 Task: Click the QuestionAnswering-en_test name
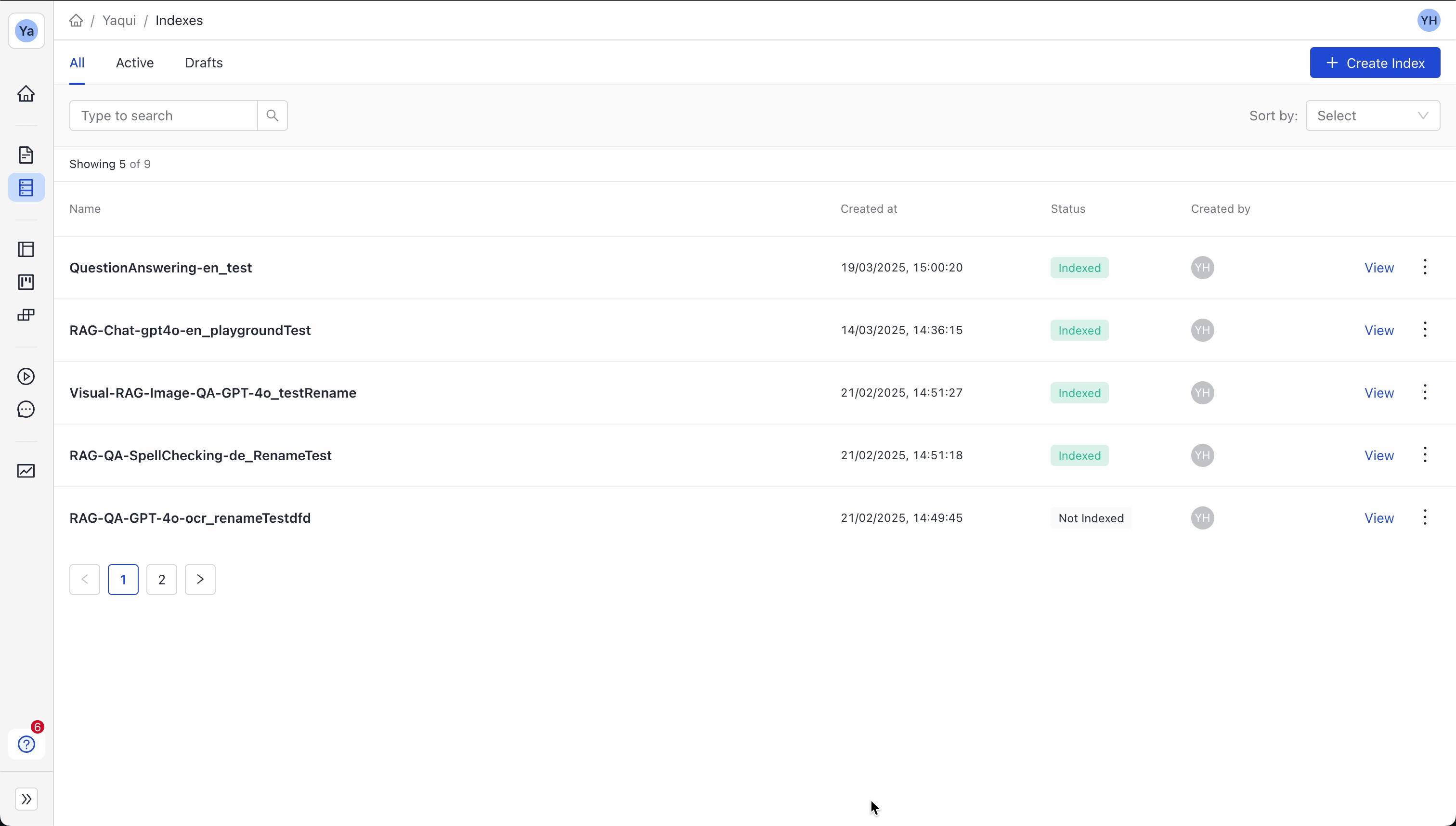[x=161, y=268]
